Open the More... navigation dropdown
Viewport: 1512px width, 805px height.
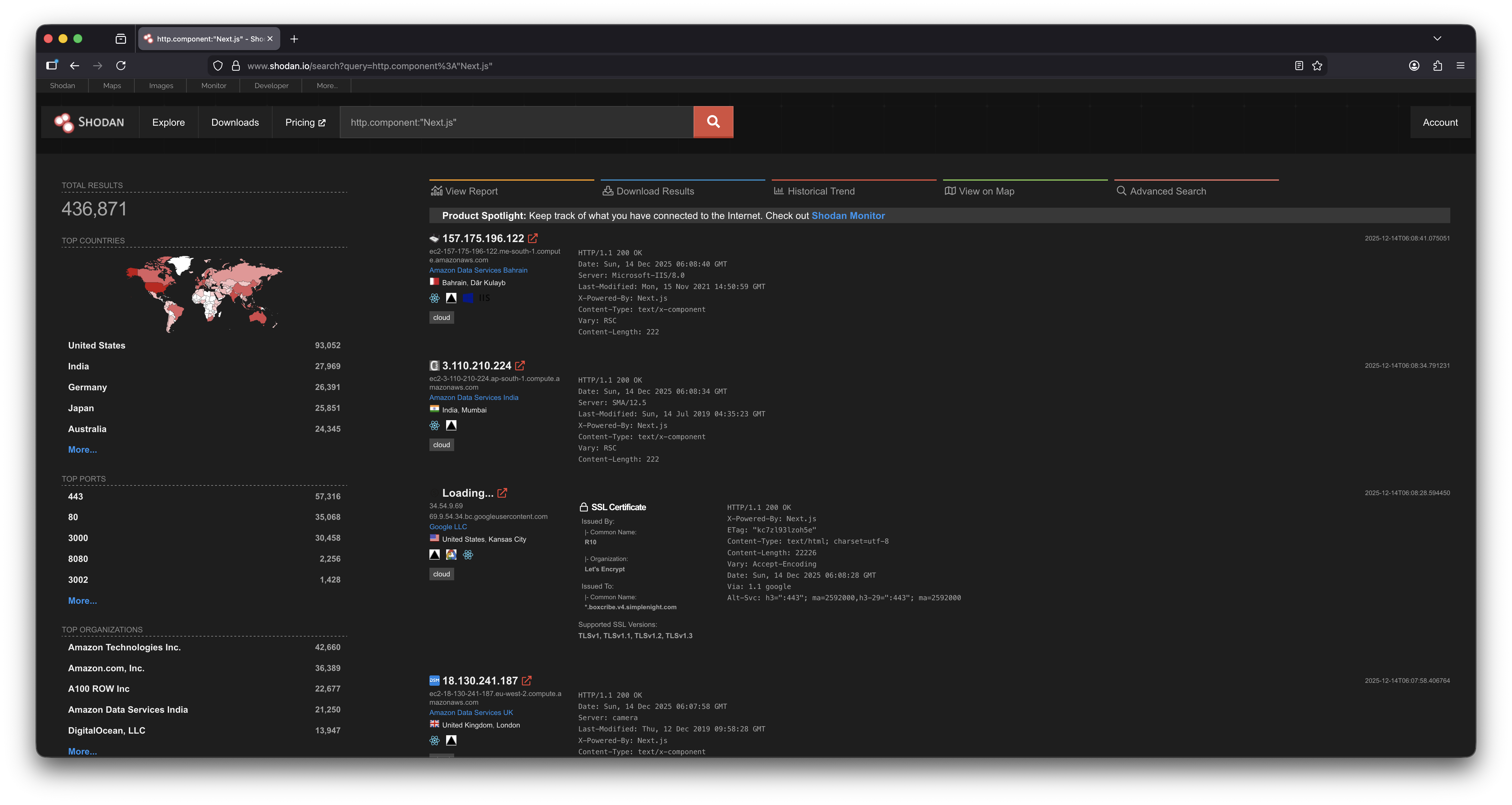coord(326,85)
